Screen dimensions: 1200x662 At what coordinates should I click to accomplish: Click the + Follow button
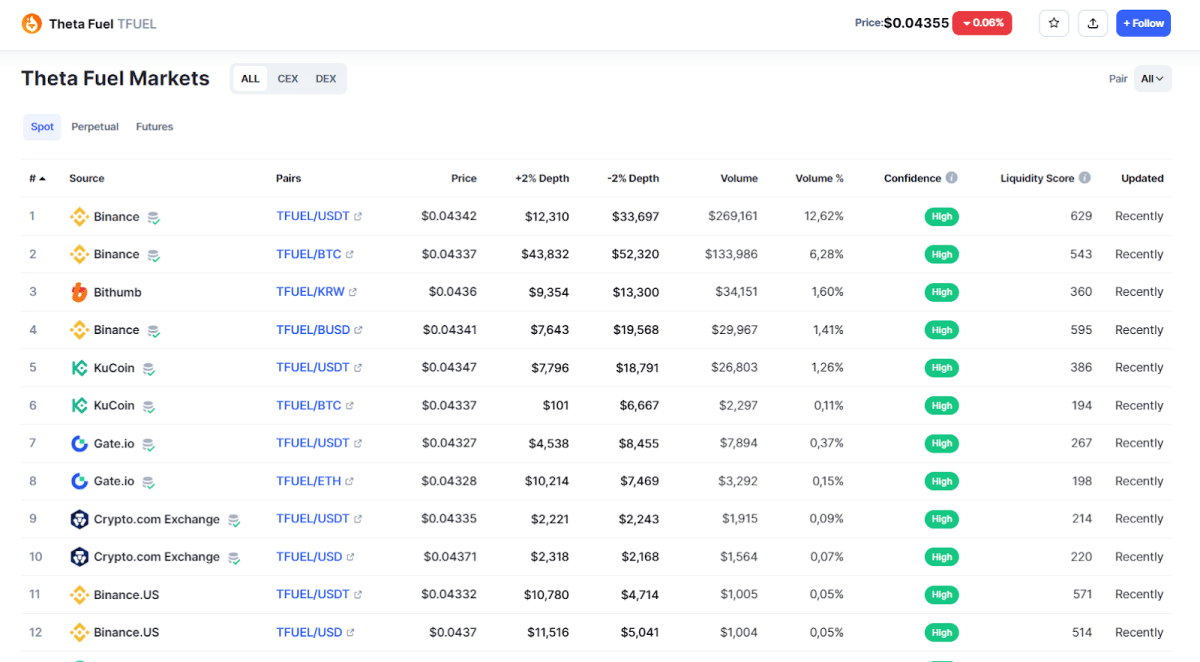click(x=1143, y=22)
